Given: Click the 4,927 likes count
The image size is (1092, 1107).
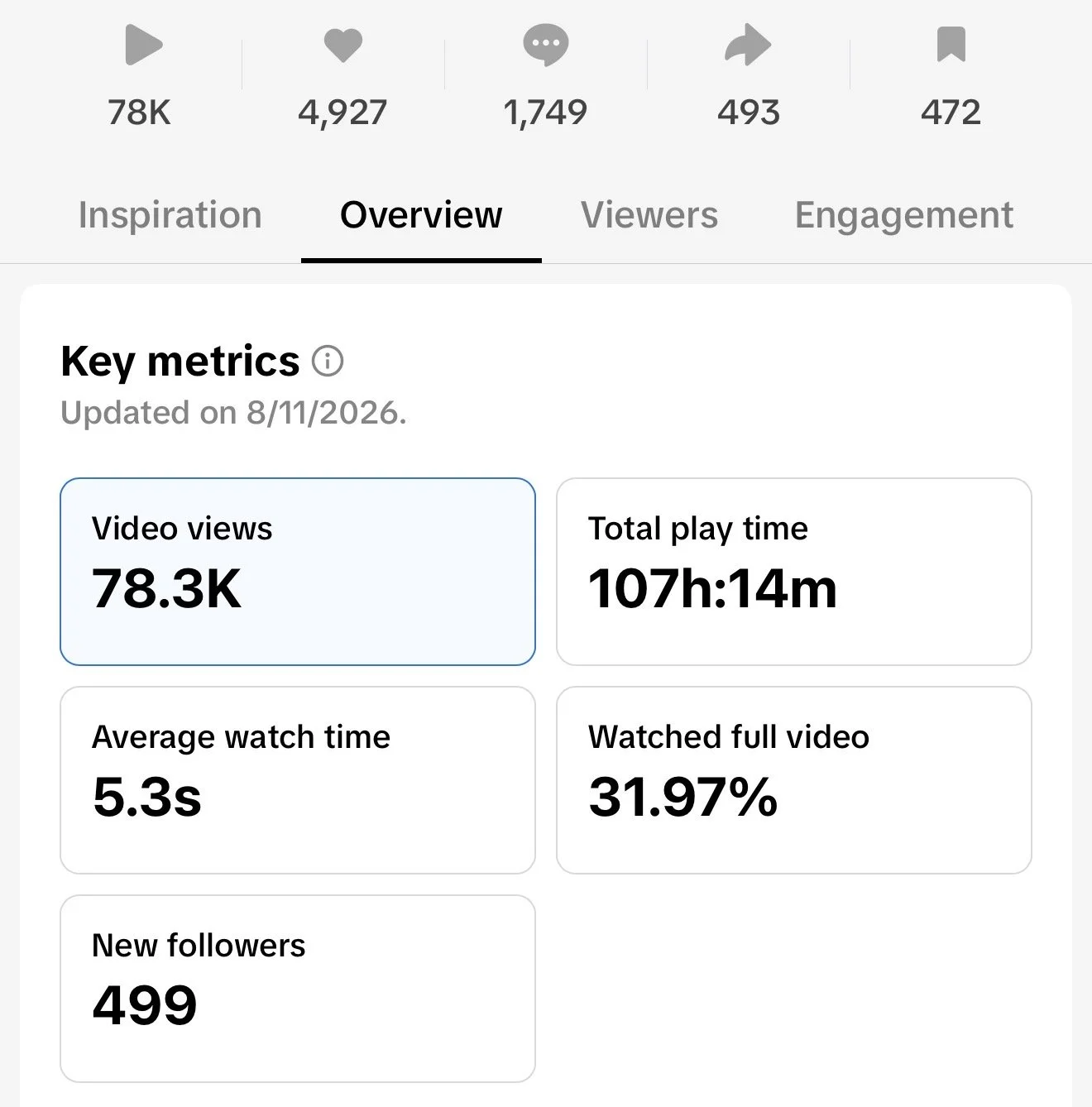Looking at the screenshot, I should tap(342, 113).
